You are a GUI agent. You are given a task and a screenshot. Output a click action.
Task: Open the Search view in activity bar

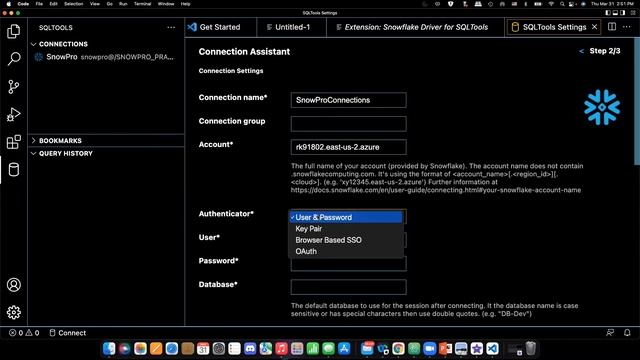click(x=13, y=59)
